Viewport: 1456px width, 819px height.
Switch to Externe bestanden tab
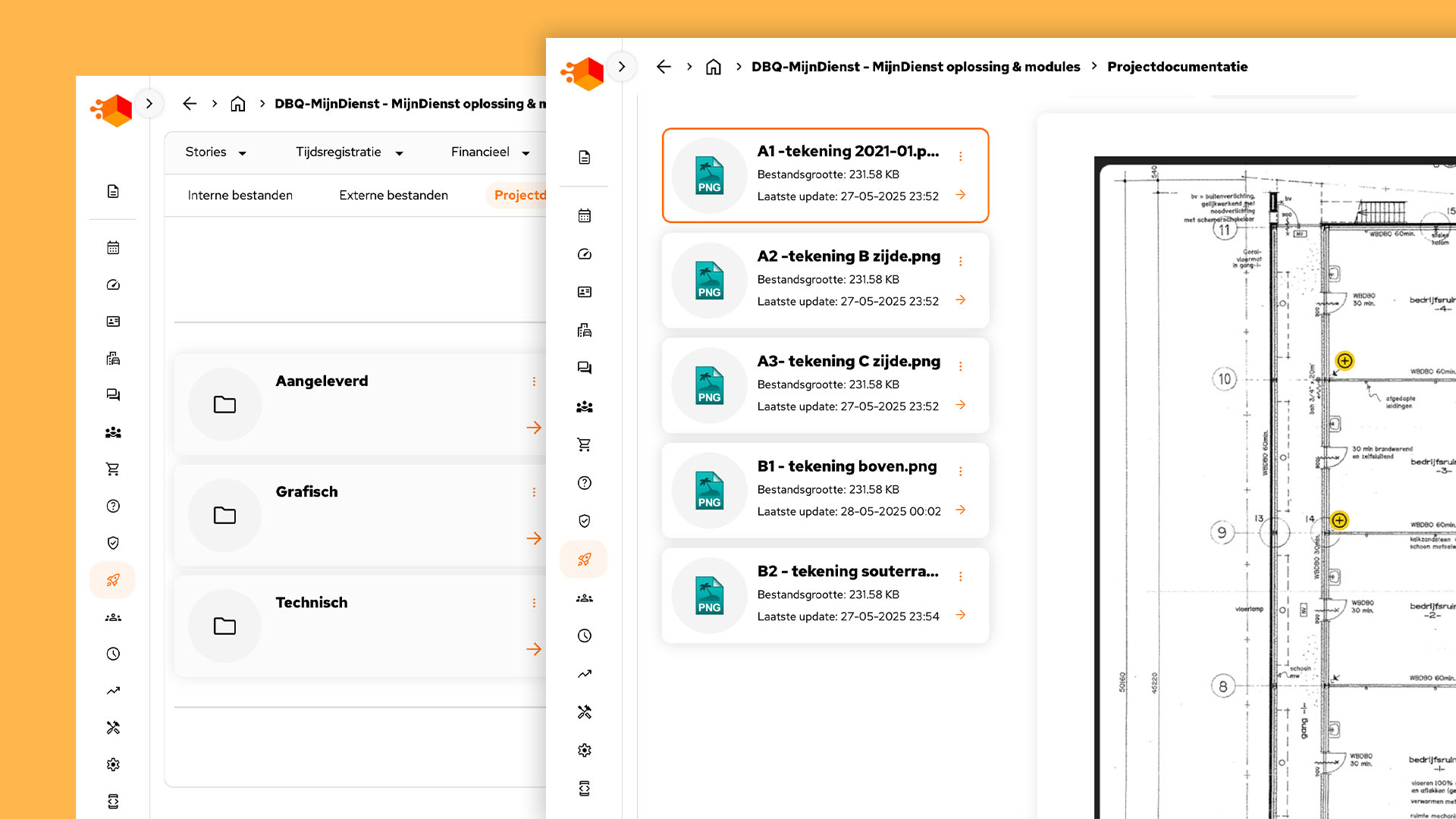point(394,196)
